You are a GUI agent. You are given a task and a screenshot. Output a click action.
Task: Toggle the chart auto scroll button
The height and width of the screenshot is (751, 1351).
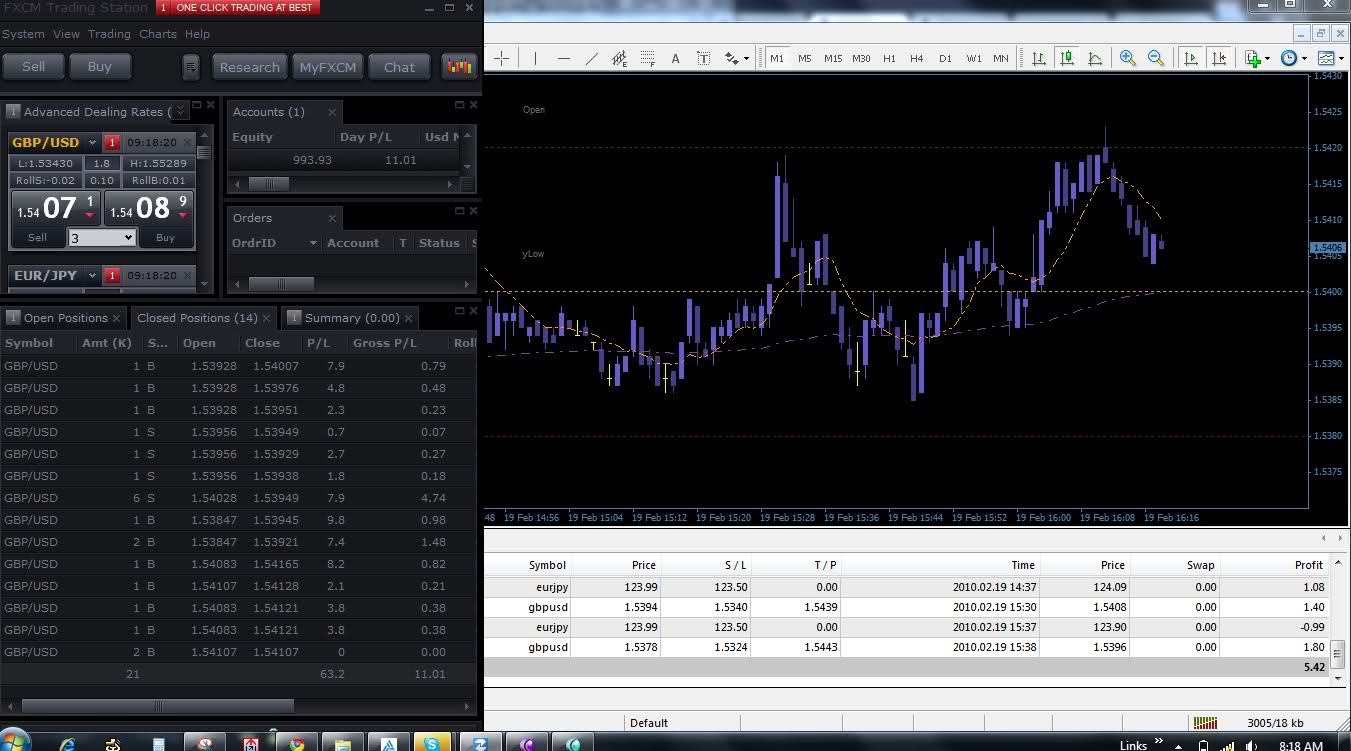click(1190, 59)
